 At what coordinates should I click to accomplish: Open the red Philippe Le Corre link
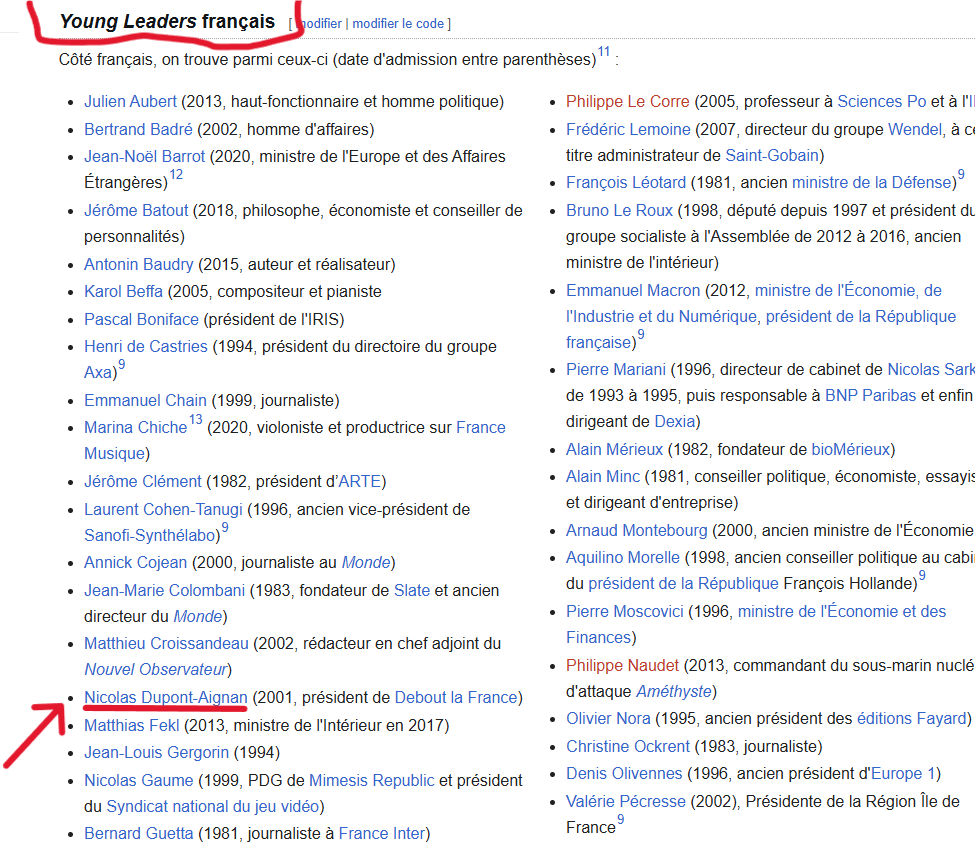[x=627, y=101]
